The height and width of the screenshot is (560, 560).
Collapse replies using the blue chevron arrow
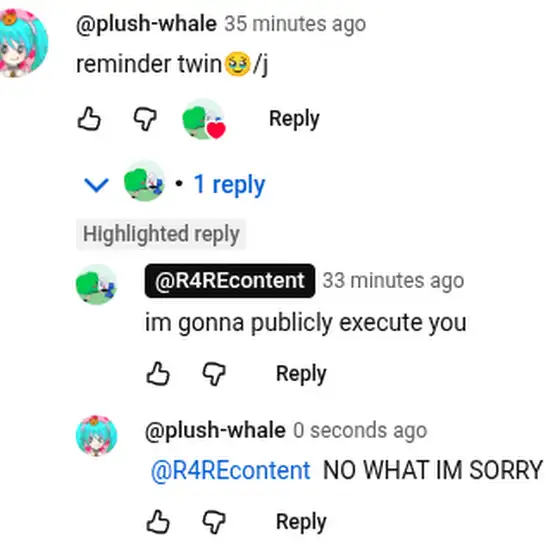click(x=96, y=185)
